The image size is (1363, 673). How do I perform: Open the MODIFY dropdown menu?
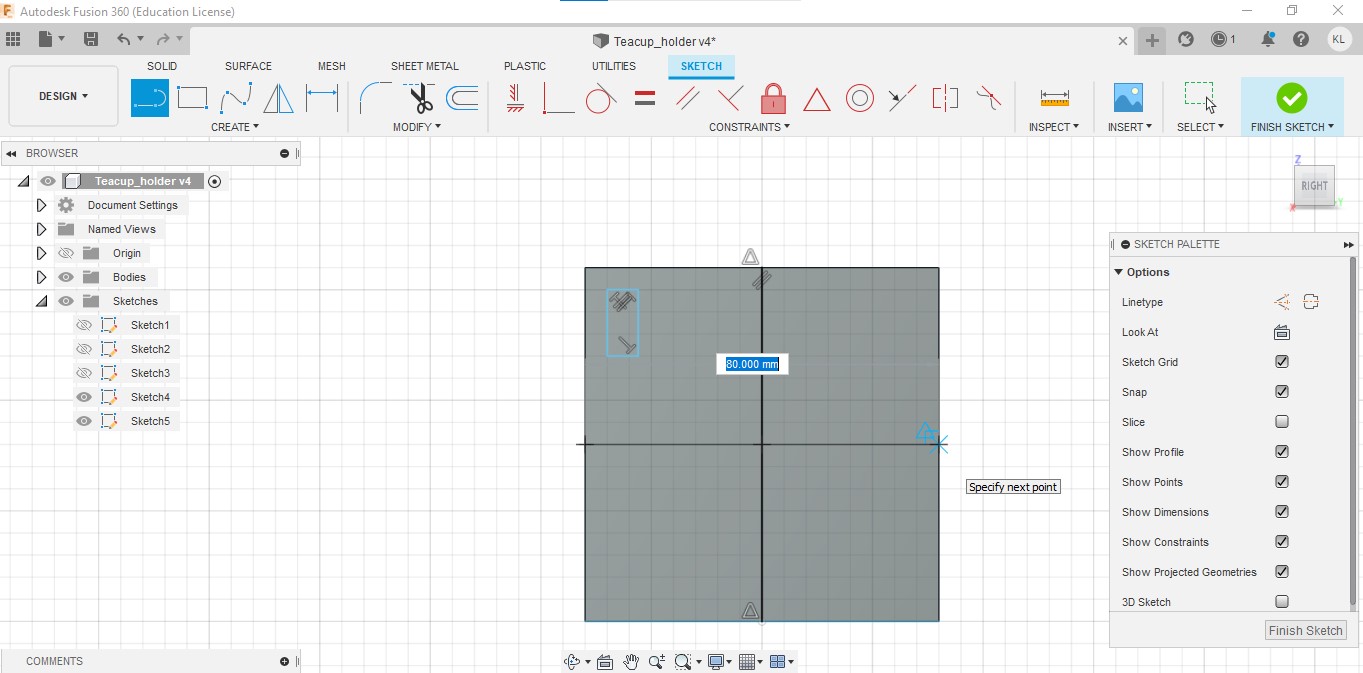pos(417,127)
